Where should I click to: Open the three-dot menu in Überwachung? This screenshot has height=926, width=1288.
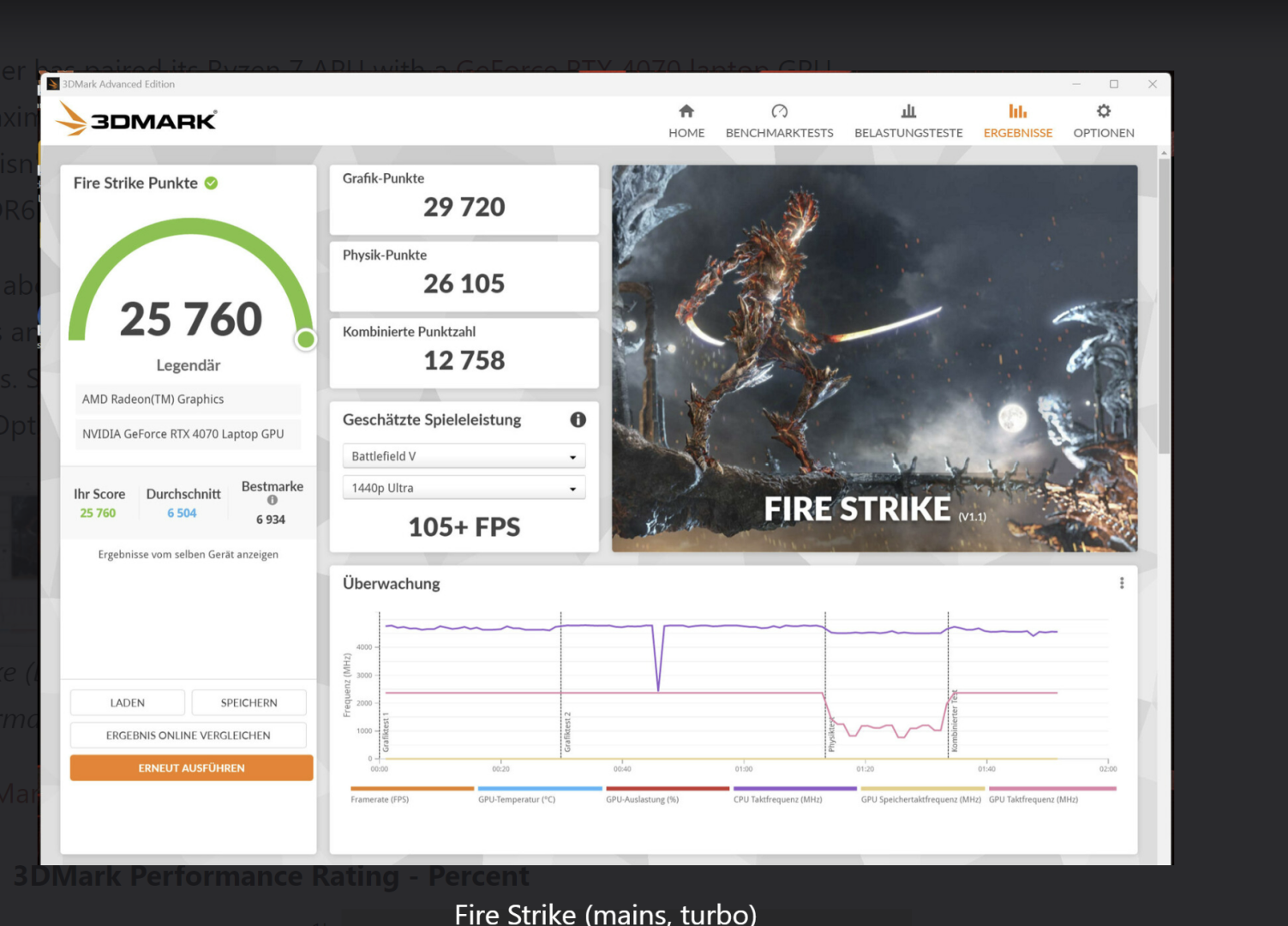pos(1122,583)
